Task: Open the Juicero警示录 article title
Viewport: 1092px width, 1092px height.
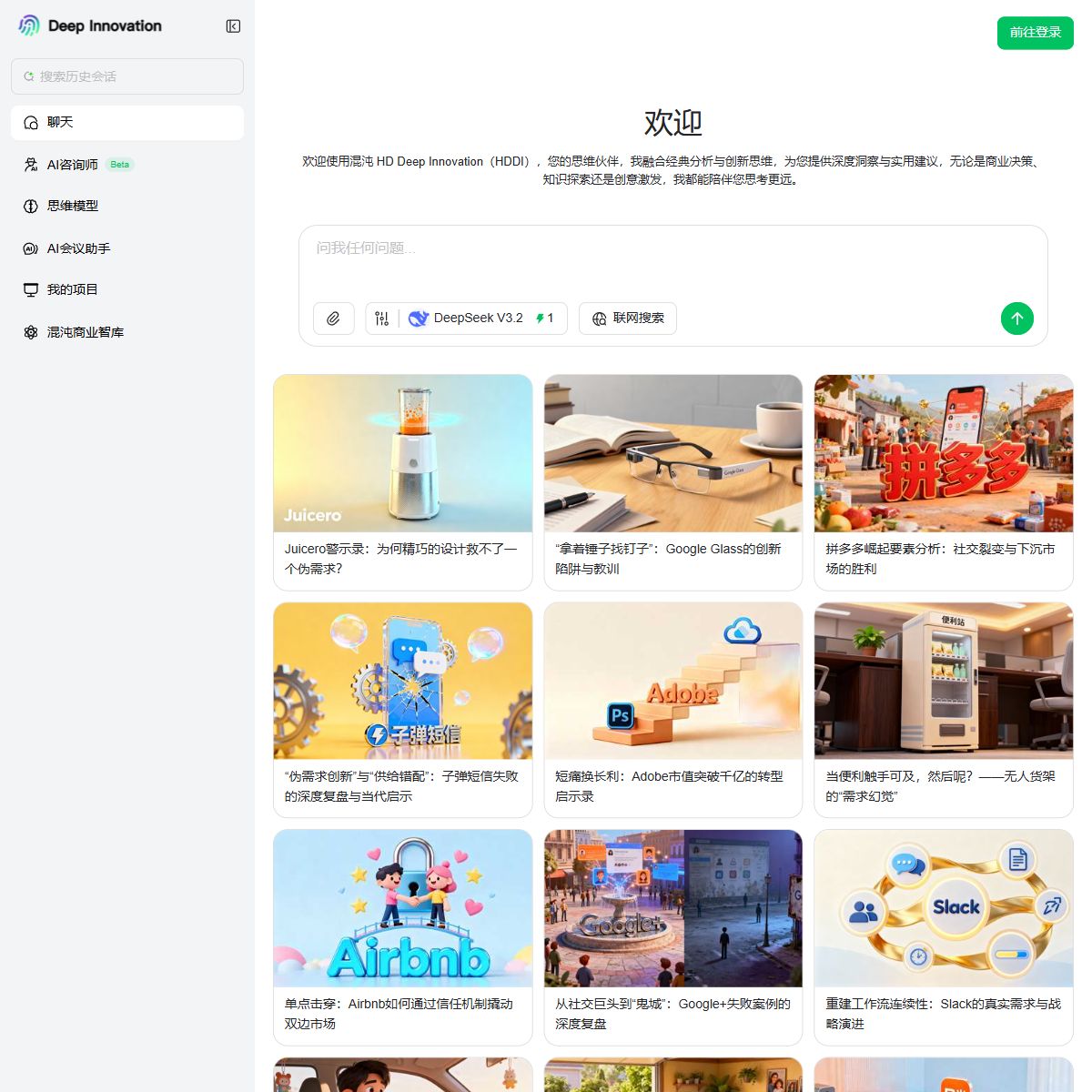Action: tap(401, 559)
